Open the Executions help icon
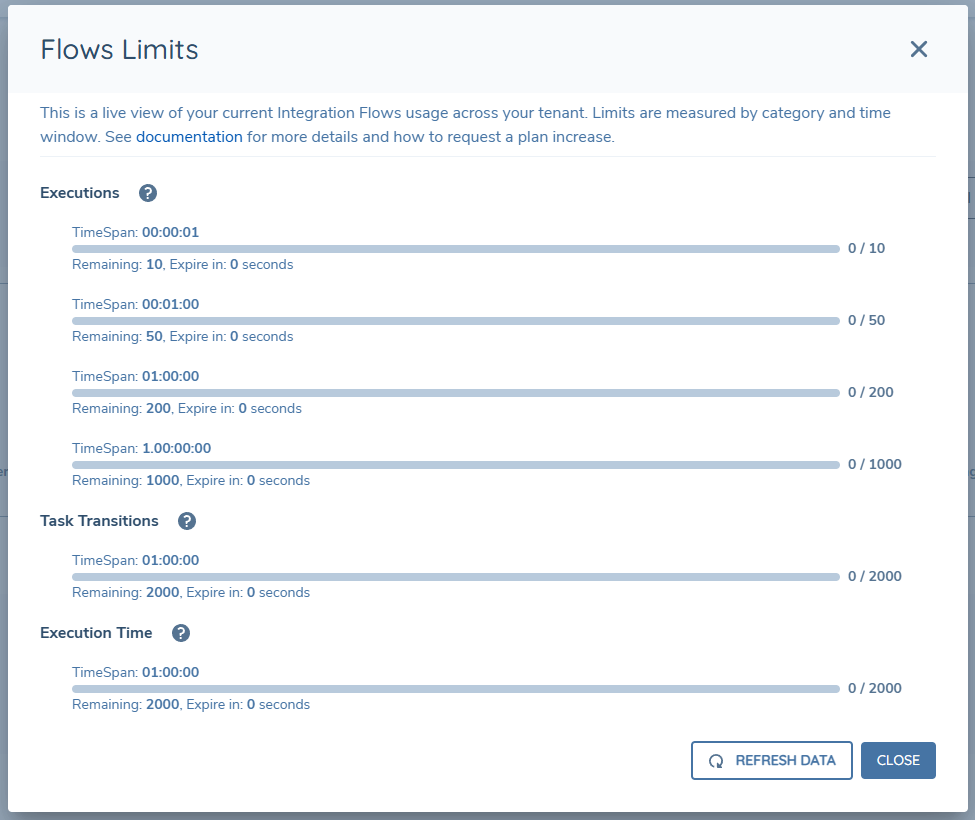Viewport: 975px width, 820px height. coord(147,193)
